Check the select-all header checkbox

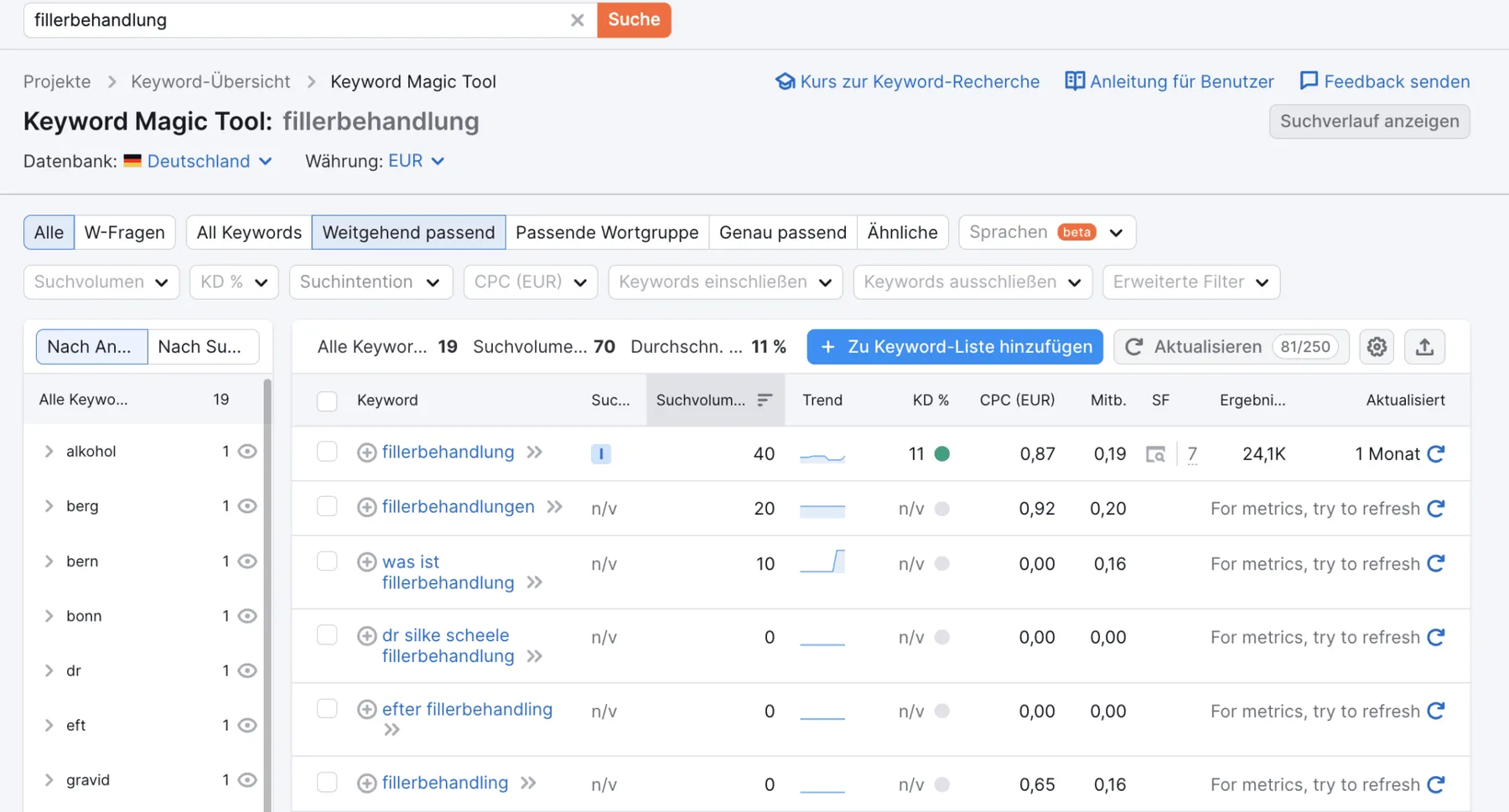(x=327, y=401)
